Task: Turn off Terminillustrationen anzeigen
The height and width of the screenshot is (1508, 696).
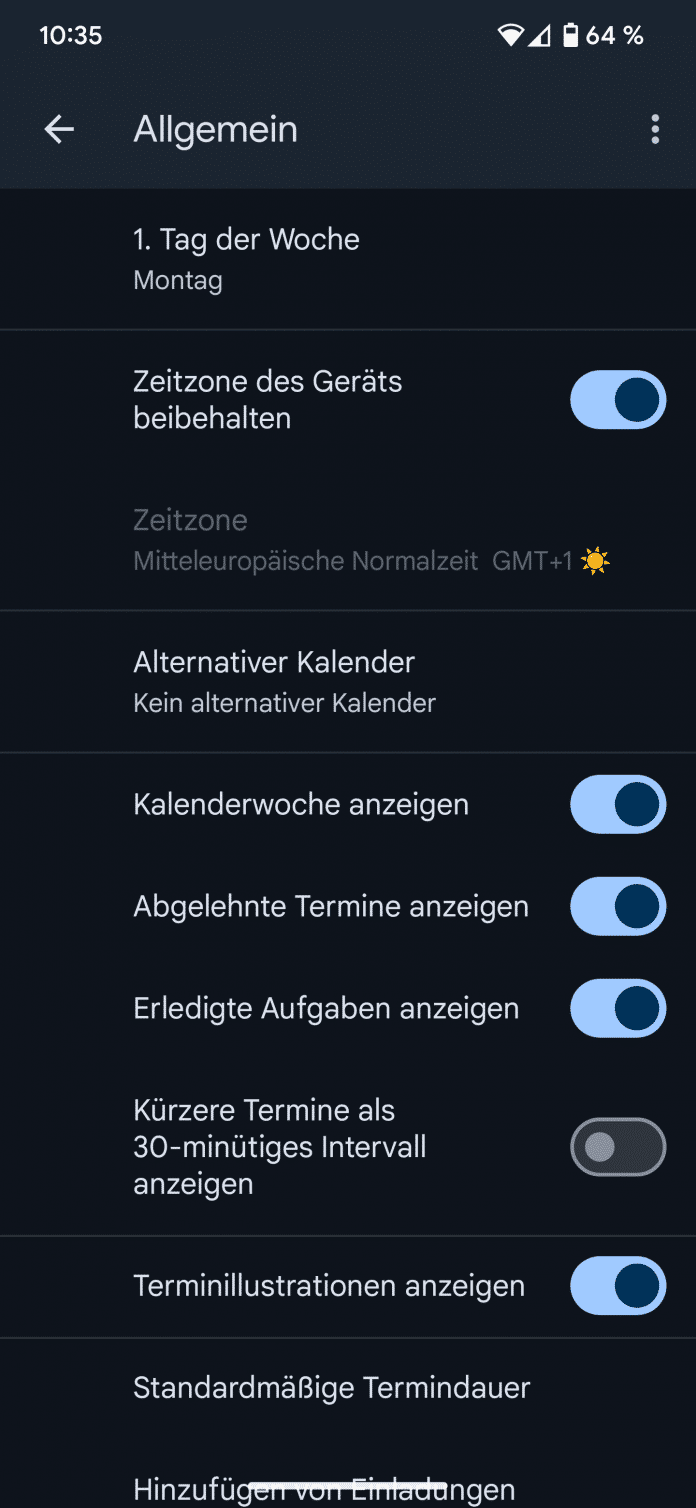Action: pos(617,1286)
